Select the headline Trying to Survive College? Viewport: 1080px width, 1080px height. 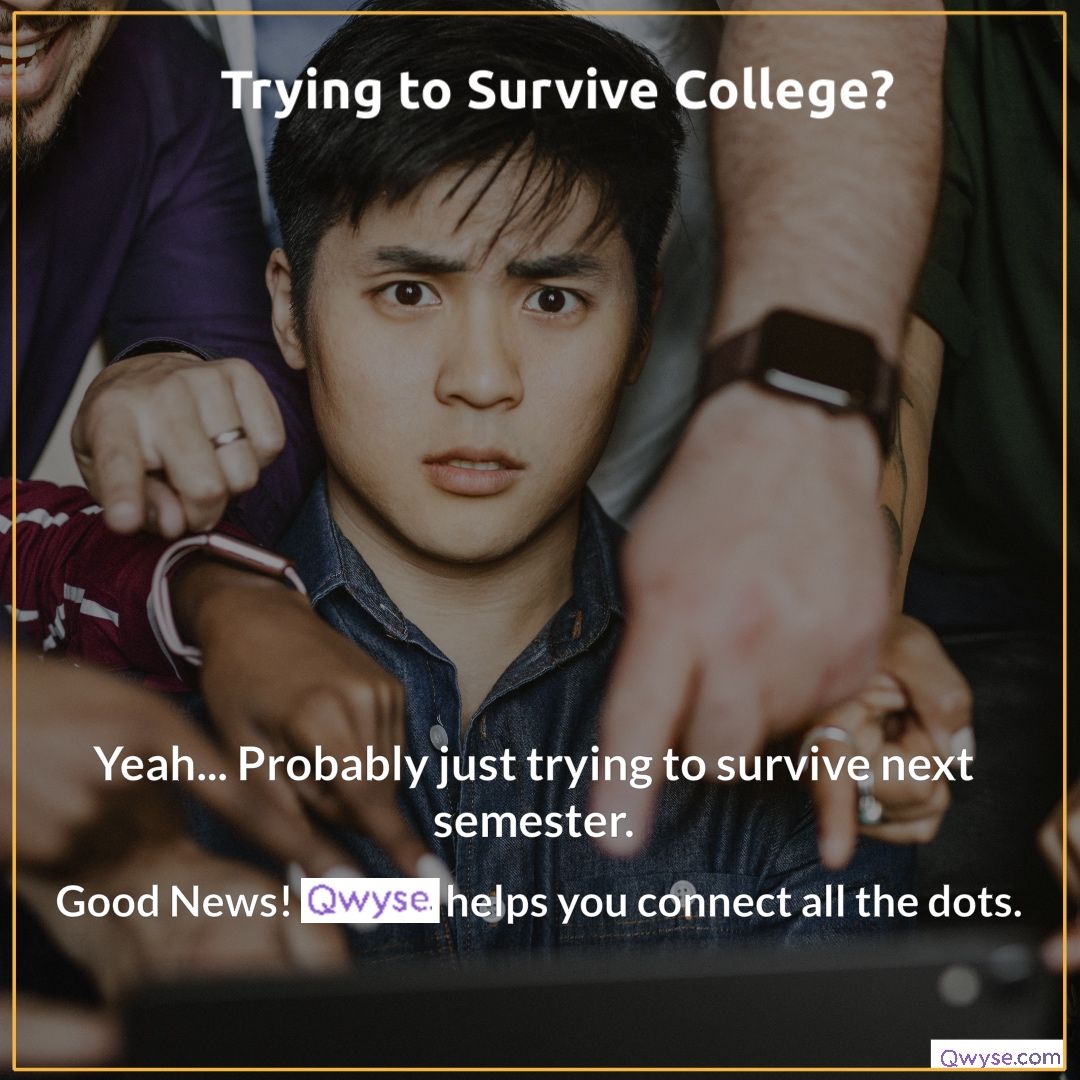(x=557, y=91)
